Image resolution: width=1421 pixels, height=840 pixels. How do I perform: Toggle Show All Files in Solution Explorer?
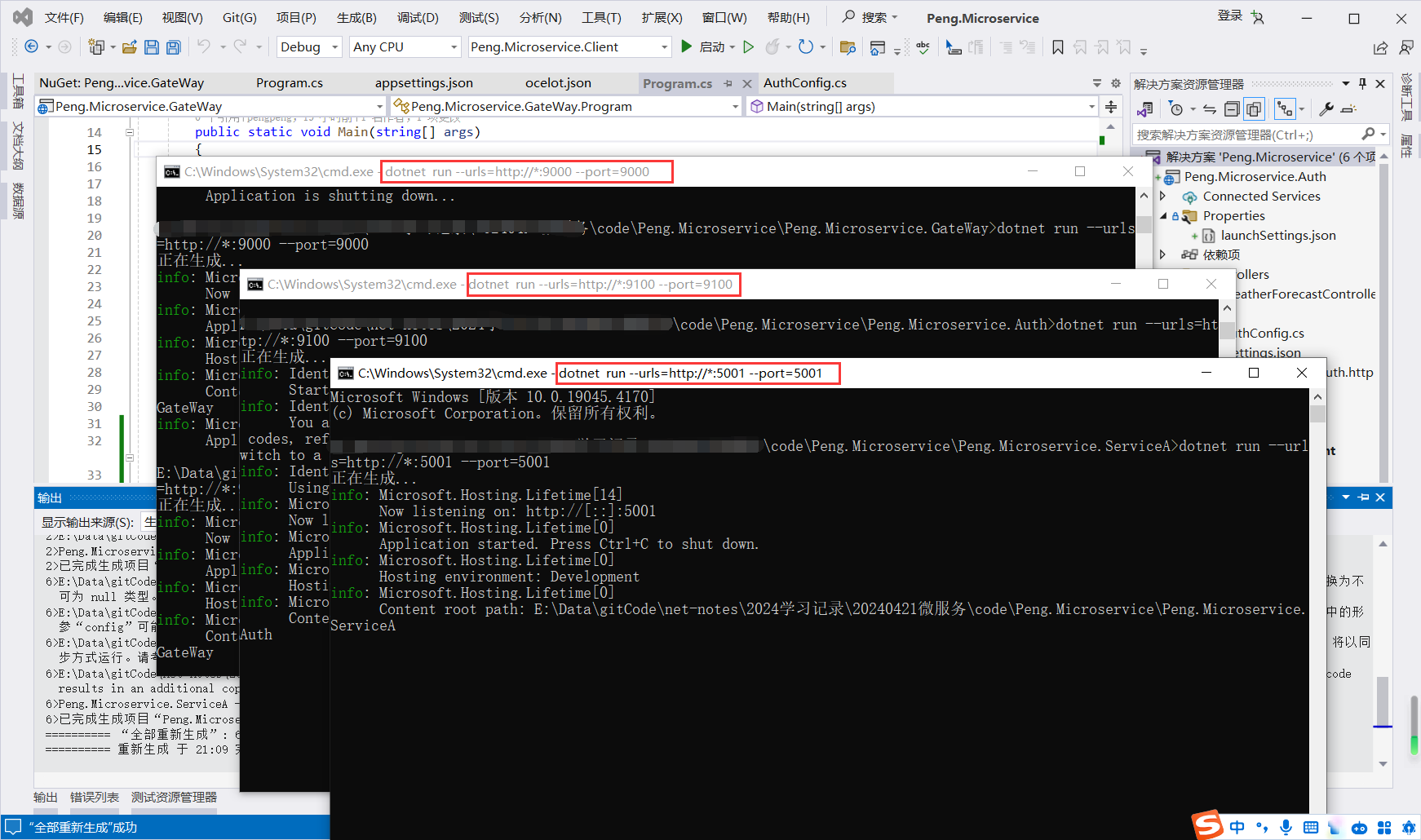pyautogui.click(x=1254, y=108)
